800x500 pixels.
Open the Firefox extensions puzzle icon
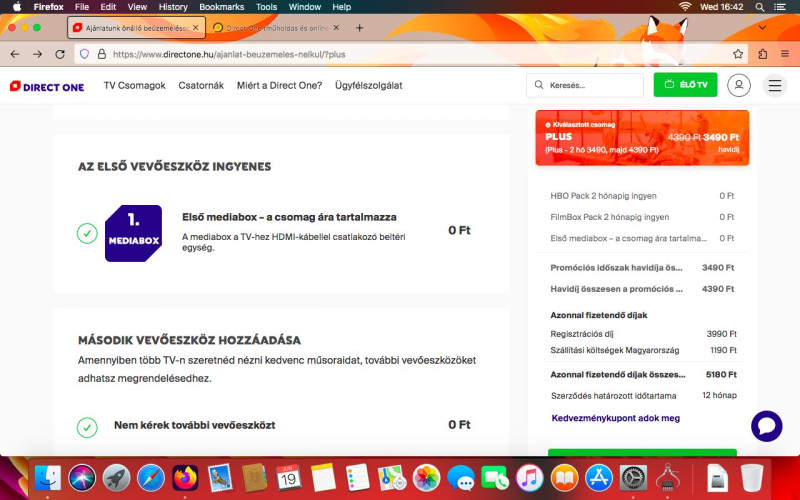762,54
